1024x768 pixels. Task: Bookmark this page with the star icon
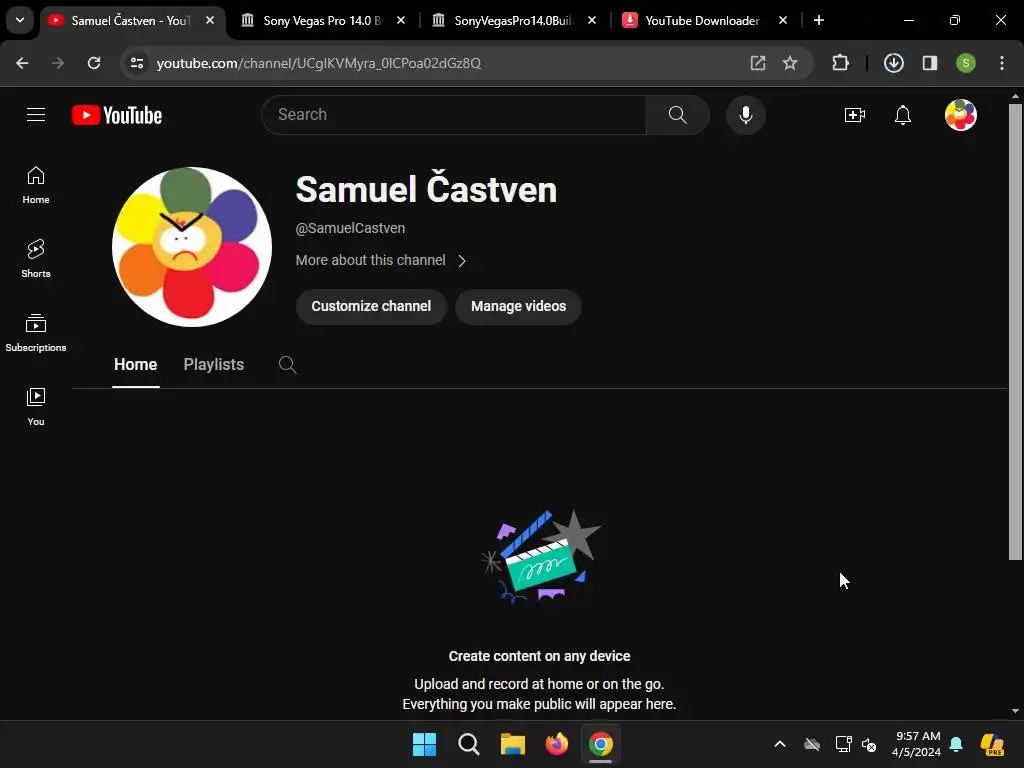pyautogui.click(x=790, y=63)
